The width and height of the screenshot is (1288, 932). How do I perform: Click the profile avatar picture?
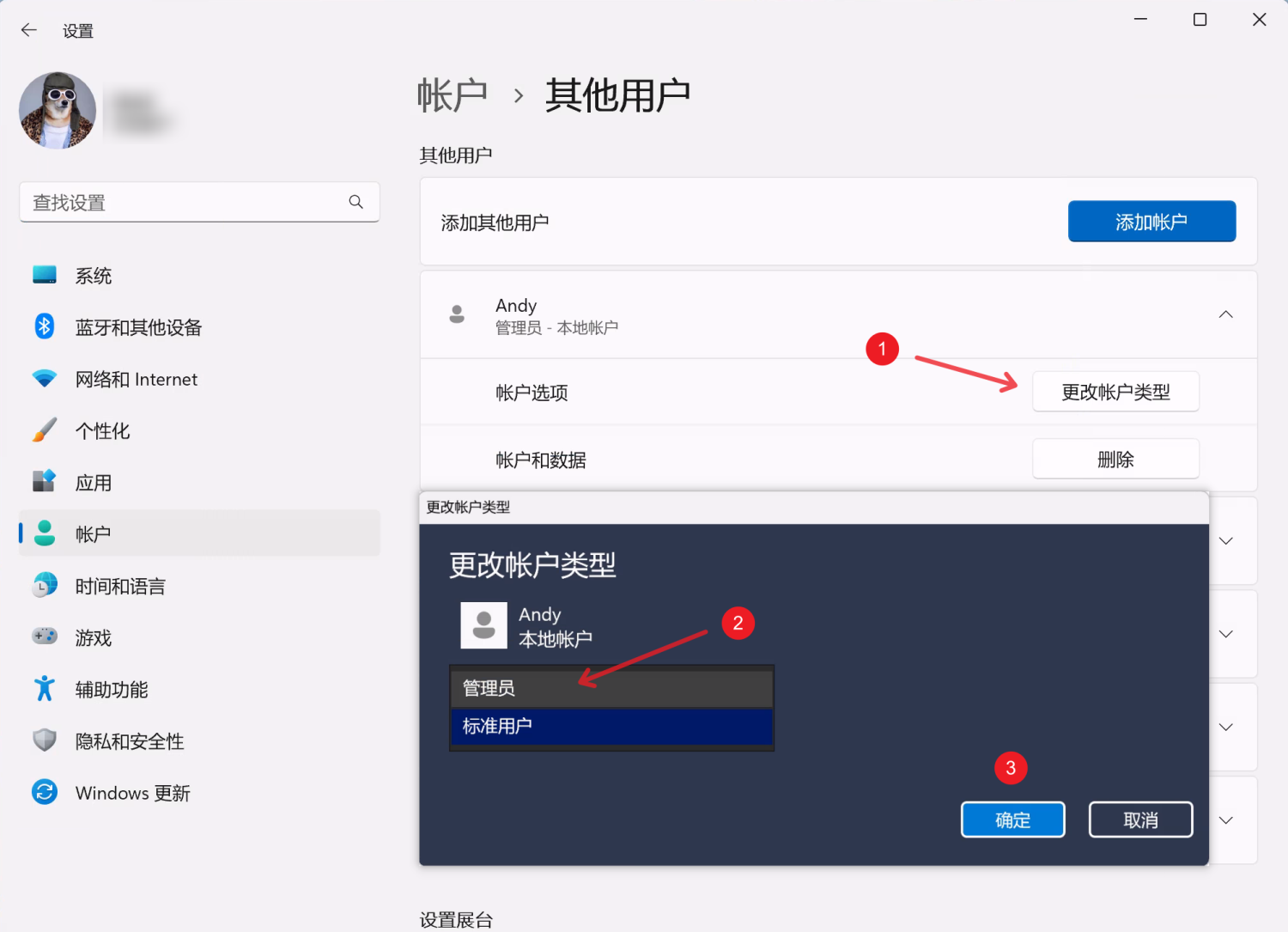click(x=58, y=111)
